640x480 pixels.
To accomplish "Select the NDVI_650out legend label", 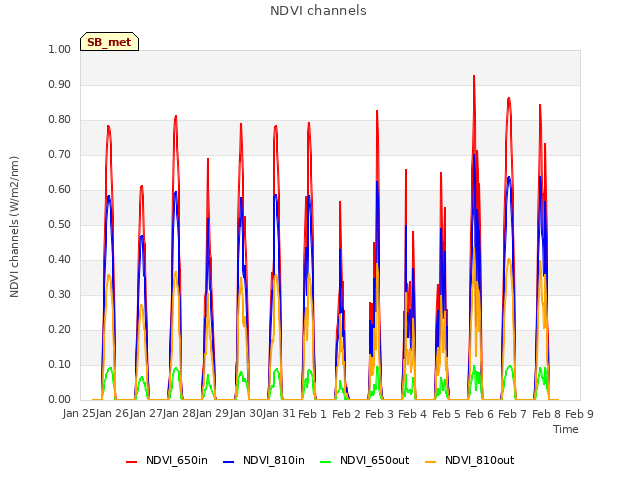I will [375, 460].
